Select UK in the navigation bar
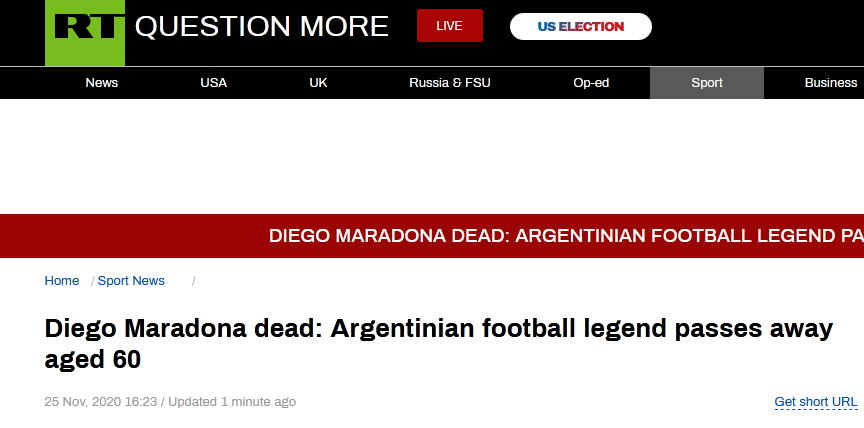This screenshot has width=864, height=428. (318, 83)
